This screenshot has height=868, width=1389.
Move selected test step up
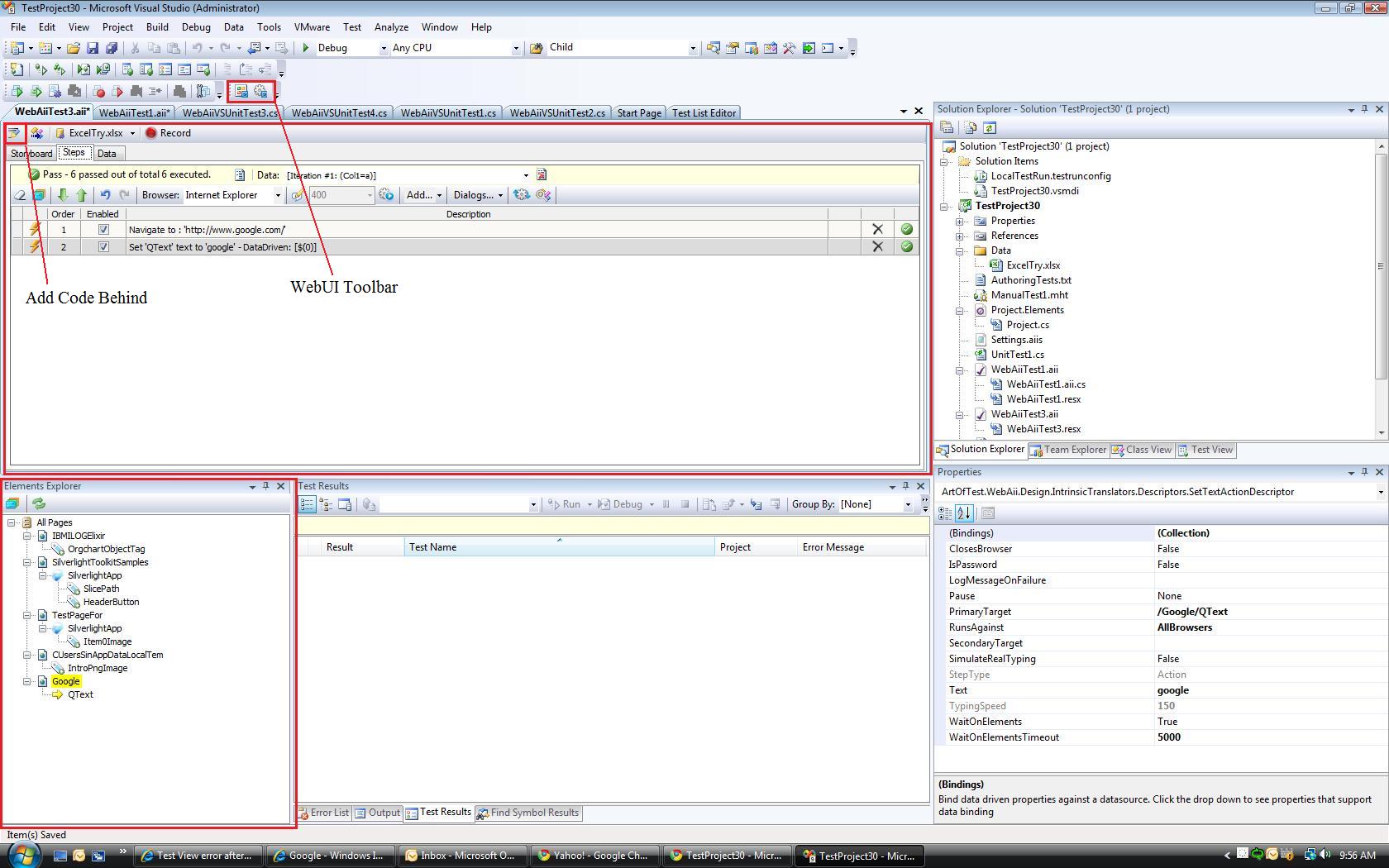pos(81,195)
